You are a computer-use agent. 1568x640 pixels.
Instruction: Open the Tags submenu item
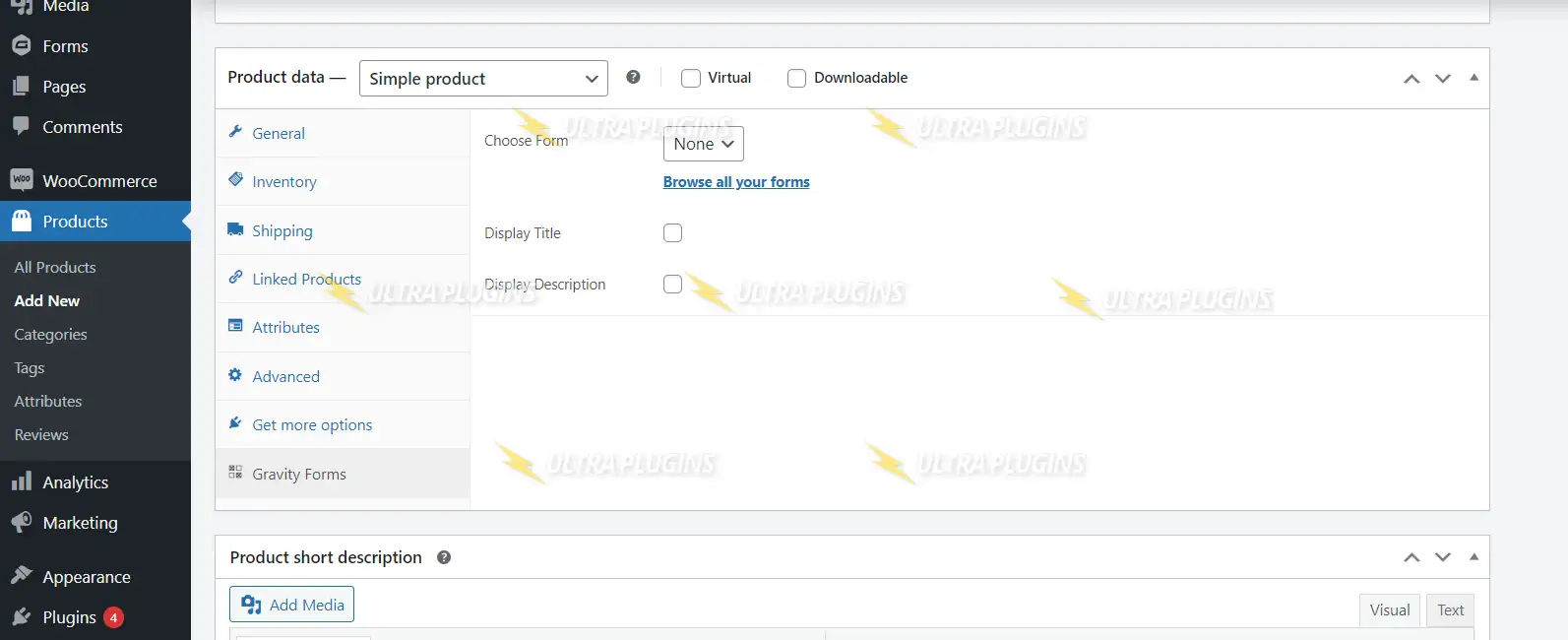[x=30, y=367]
